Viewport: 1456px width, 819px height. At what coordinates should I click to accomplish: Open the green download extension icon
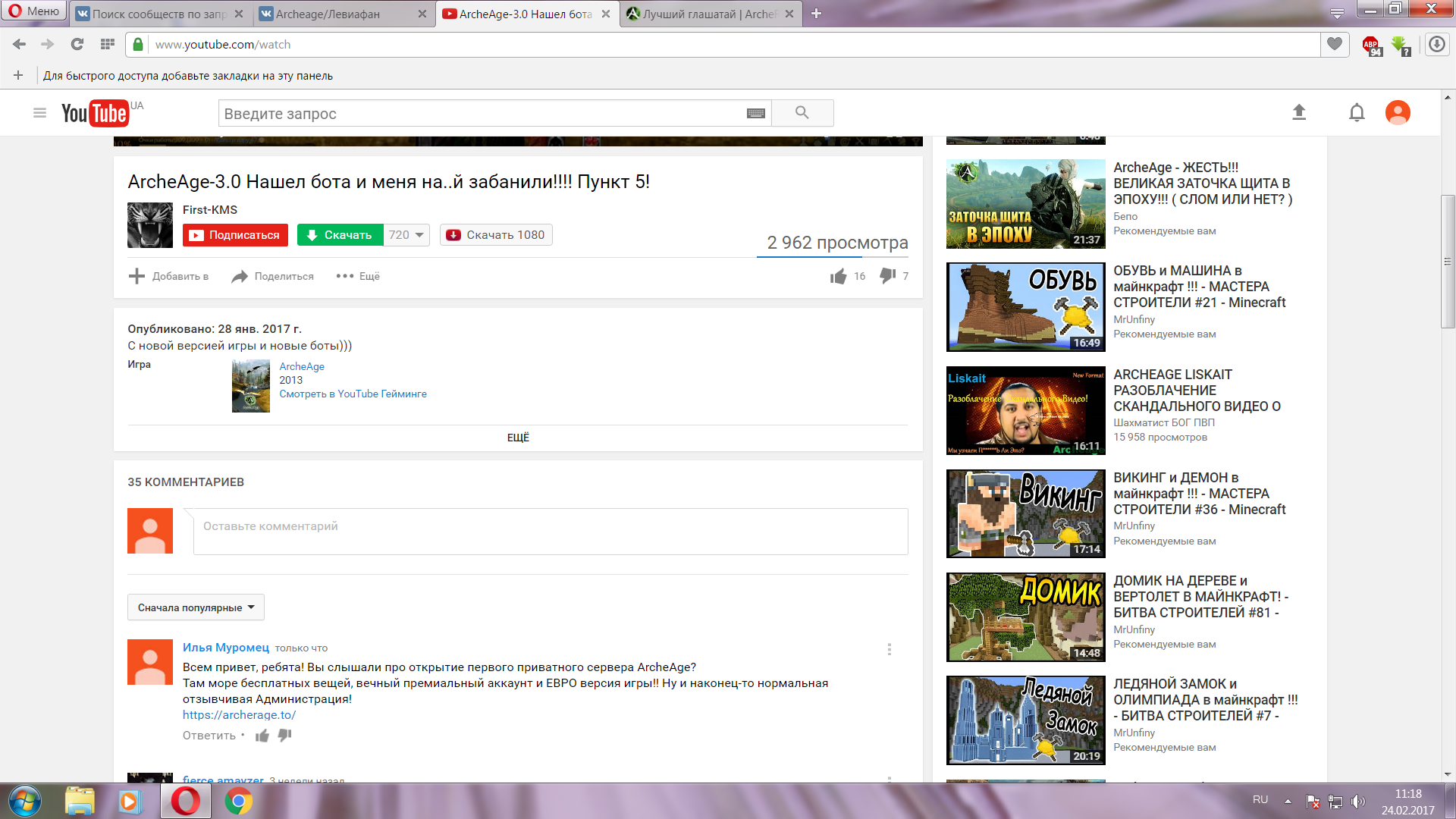1401,45
